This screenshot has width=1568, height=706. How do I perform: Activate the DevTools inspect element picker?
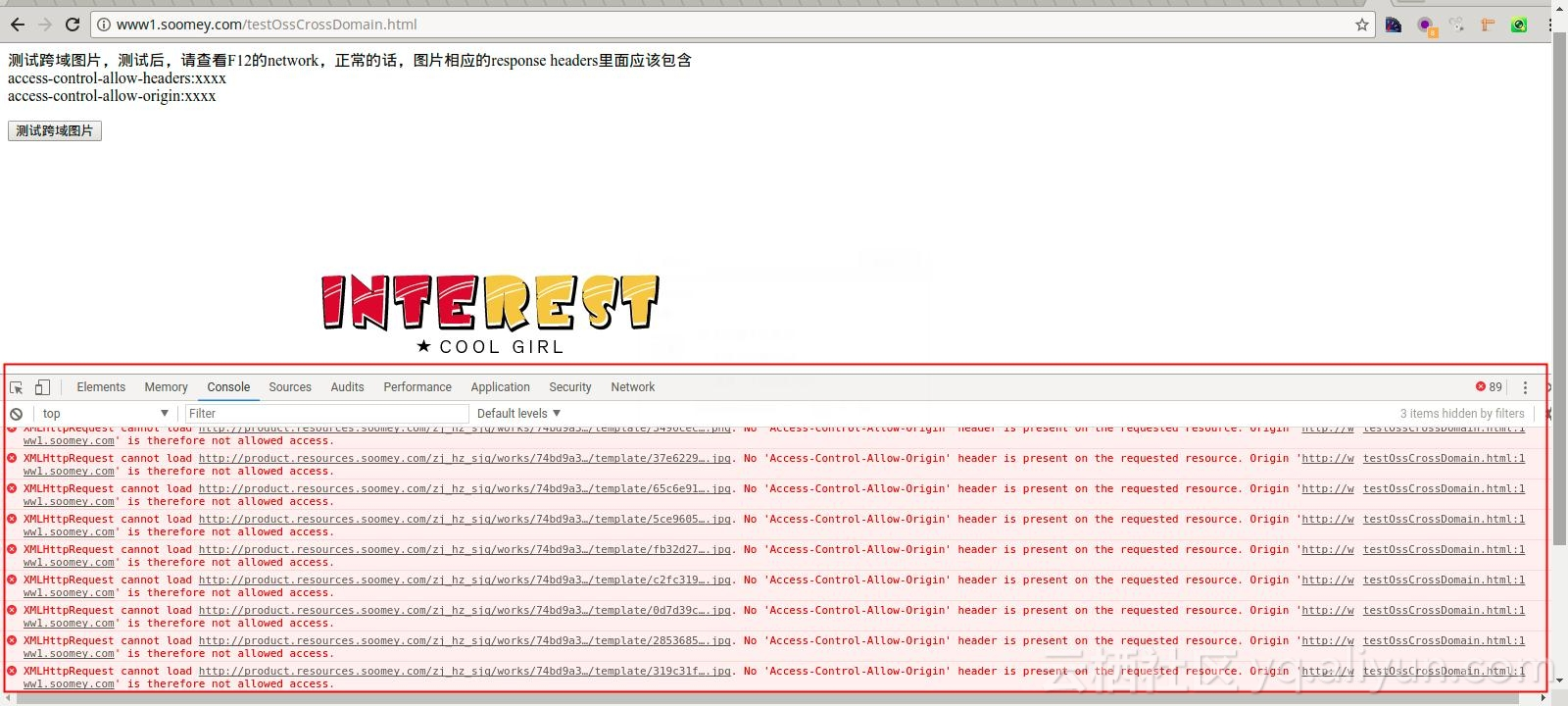(17, 387)
